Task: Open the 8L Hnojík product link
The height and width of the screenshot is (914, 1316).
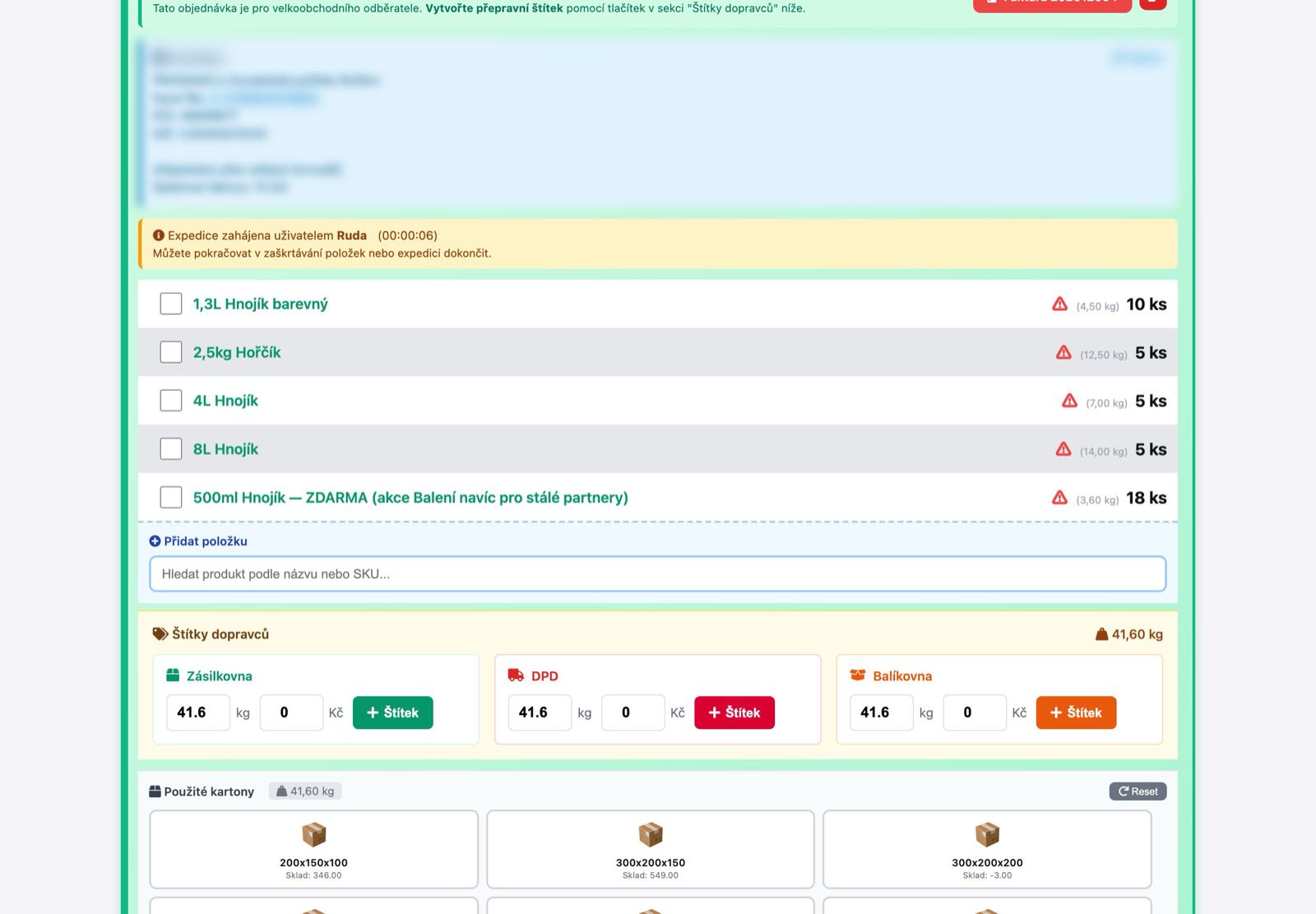Action: [x=225, y=449]
